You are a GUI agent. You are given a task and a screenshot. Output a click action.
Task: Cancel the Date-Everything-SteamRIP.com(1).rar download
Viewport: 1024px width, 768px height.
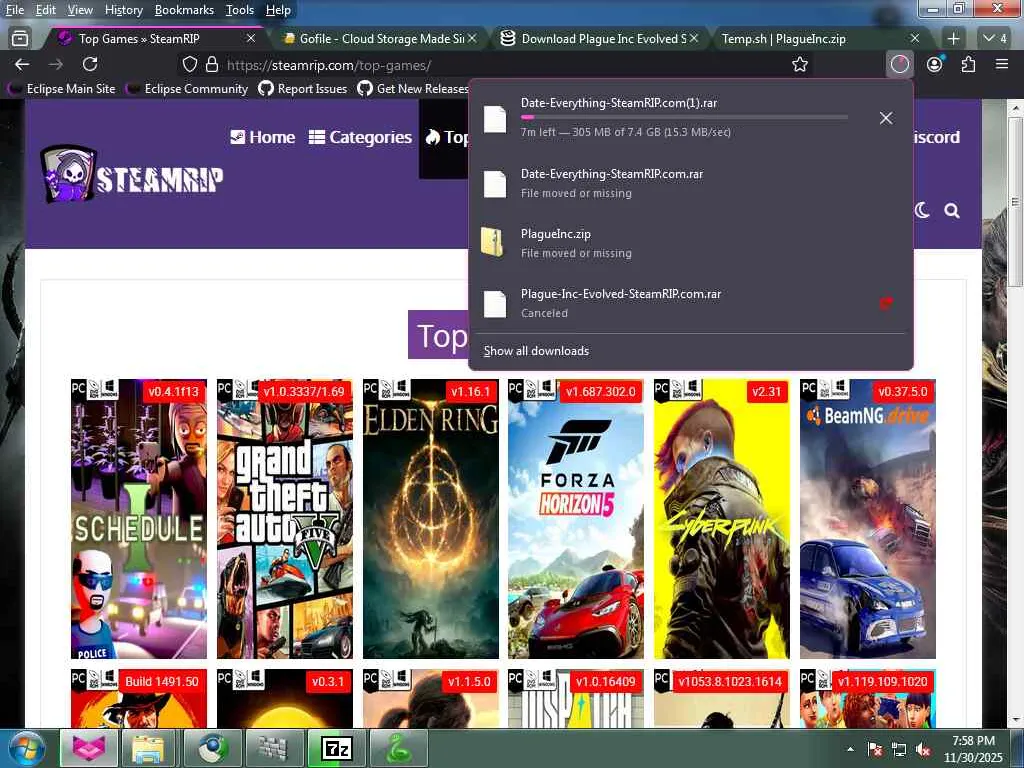click(x=886, y=118)
